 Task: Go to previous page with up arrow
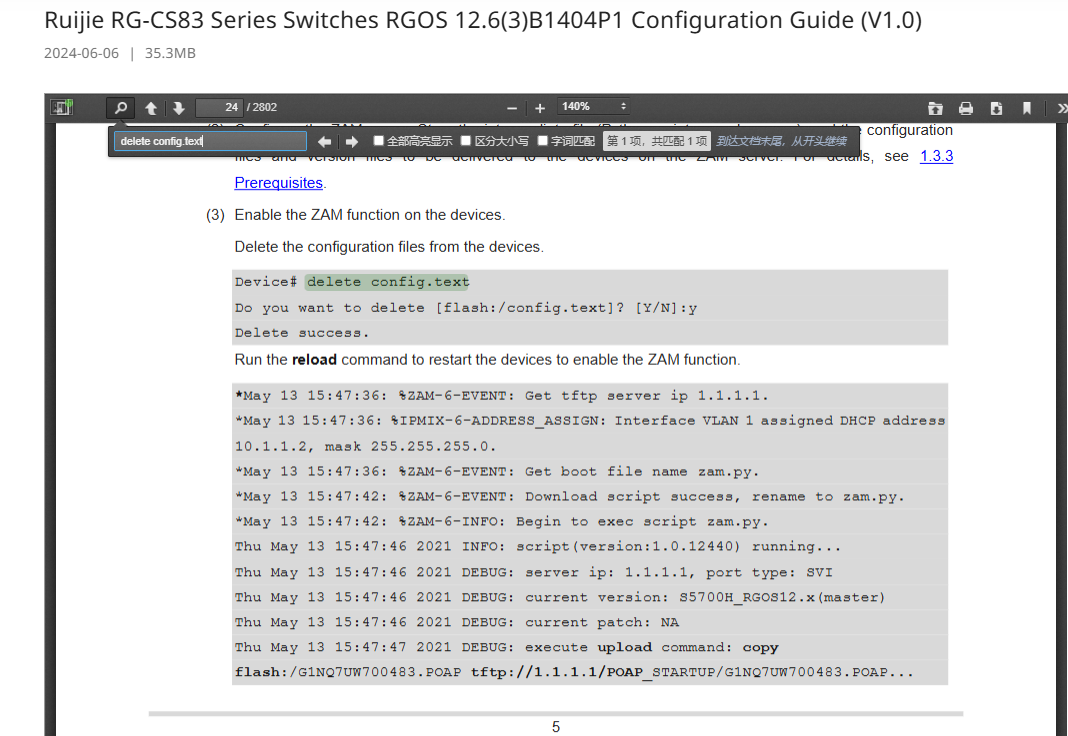[151, 108]
